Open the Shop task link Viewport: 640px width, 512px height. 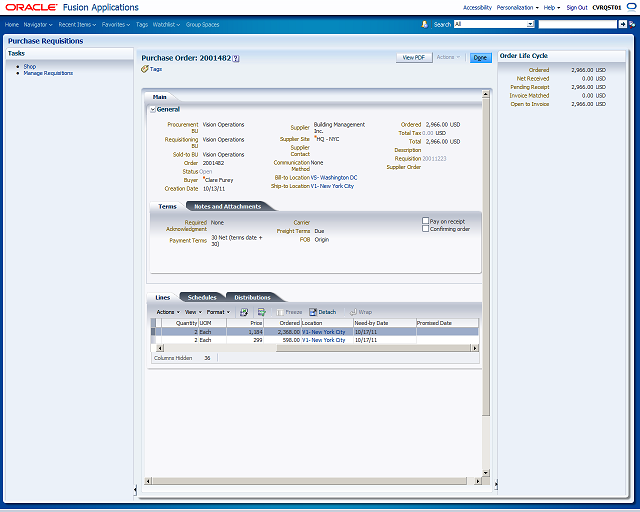click(29, 66)
